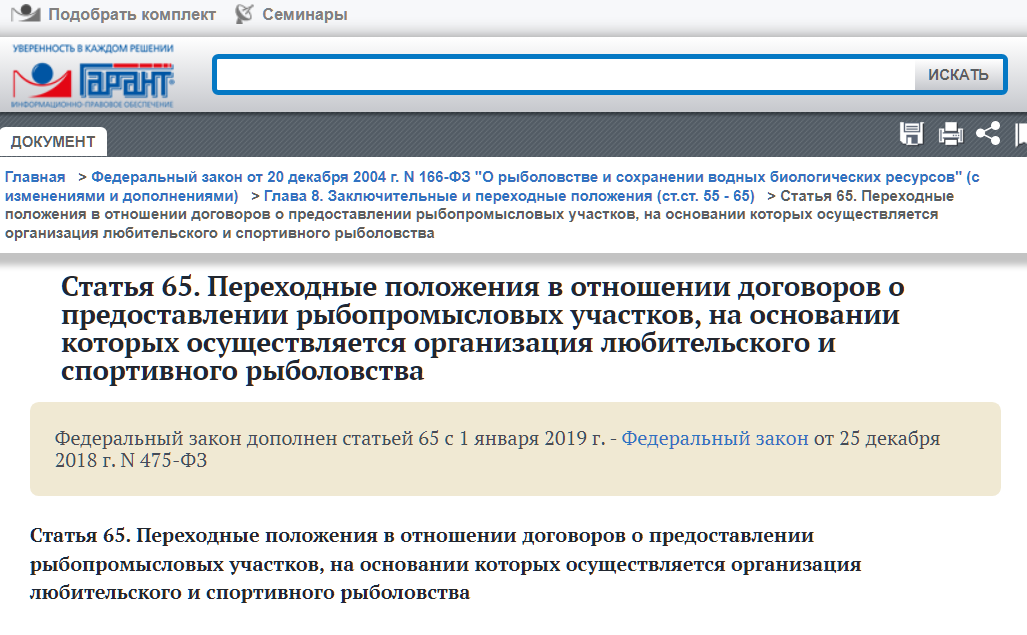
Task: Click the large 'Статья 65' heading title
Action: point(483,329)
